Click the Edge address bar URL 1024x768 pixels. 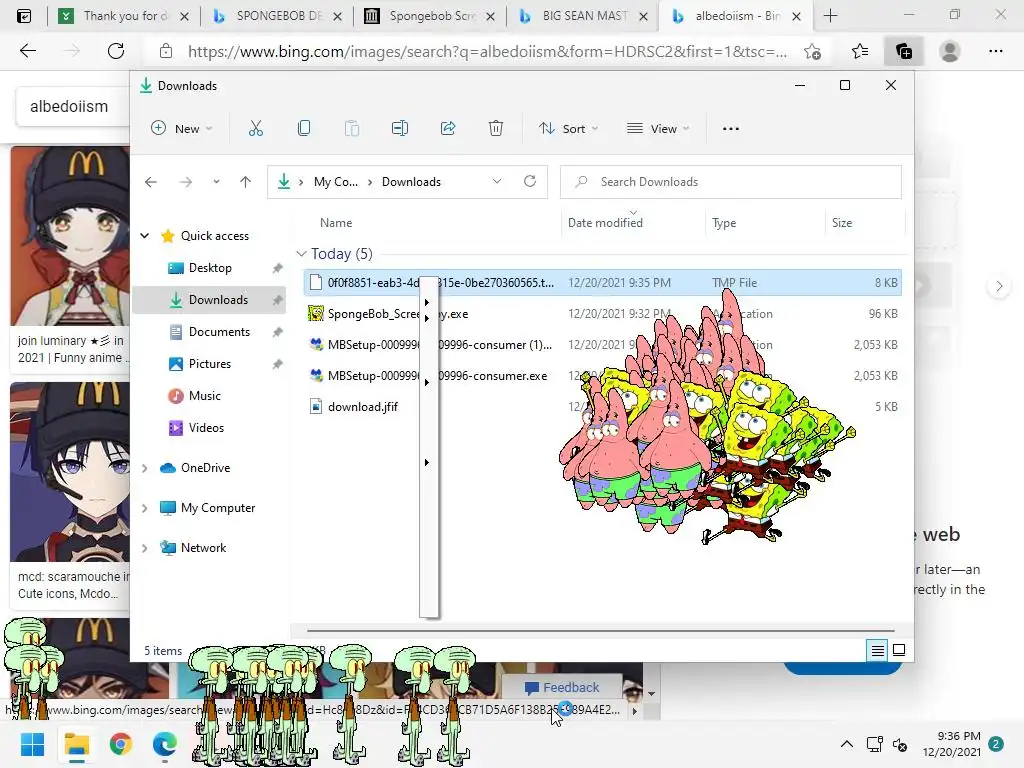coord(487,52)
